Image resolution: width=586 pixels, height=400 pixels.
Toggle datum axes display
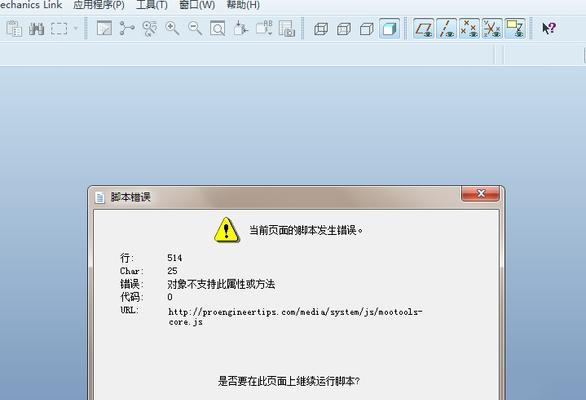point(447,28)
